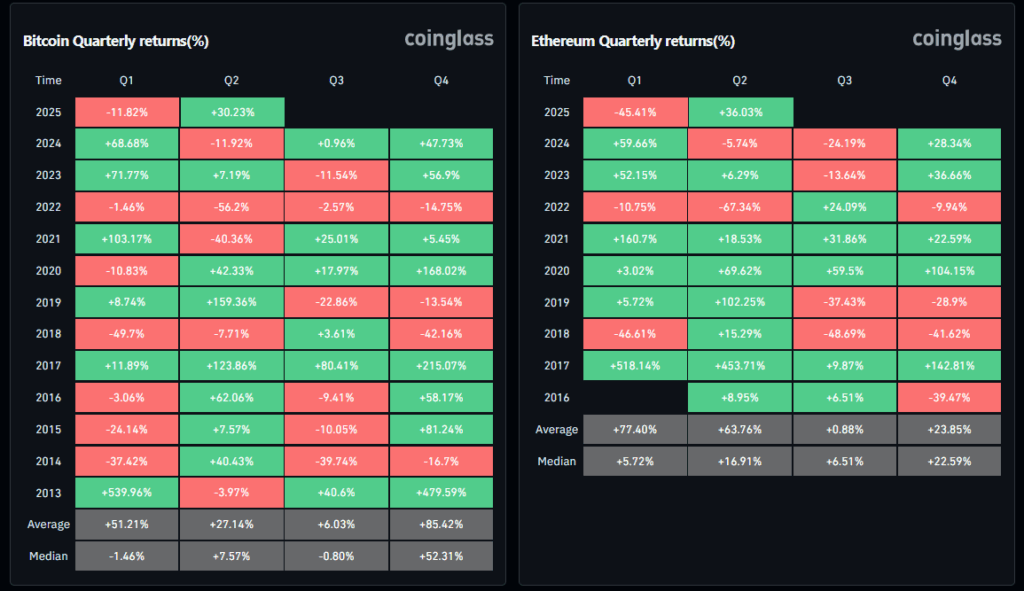1024x591 pixels.
Task: Select Ethereum 2017 Q1 +518.14% cell
Action: click(x=635, y=366)
